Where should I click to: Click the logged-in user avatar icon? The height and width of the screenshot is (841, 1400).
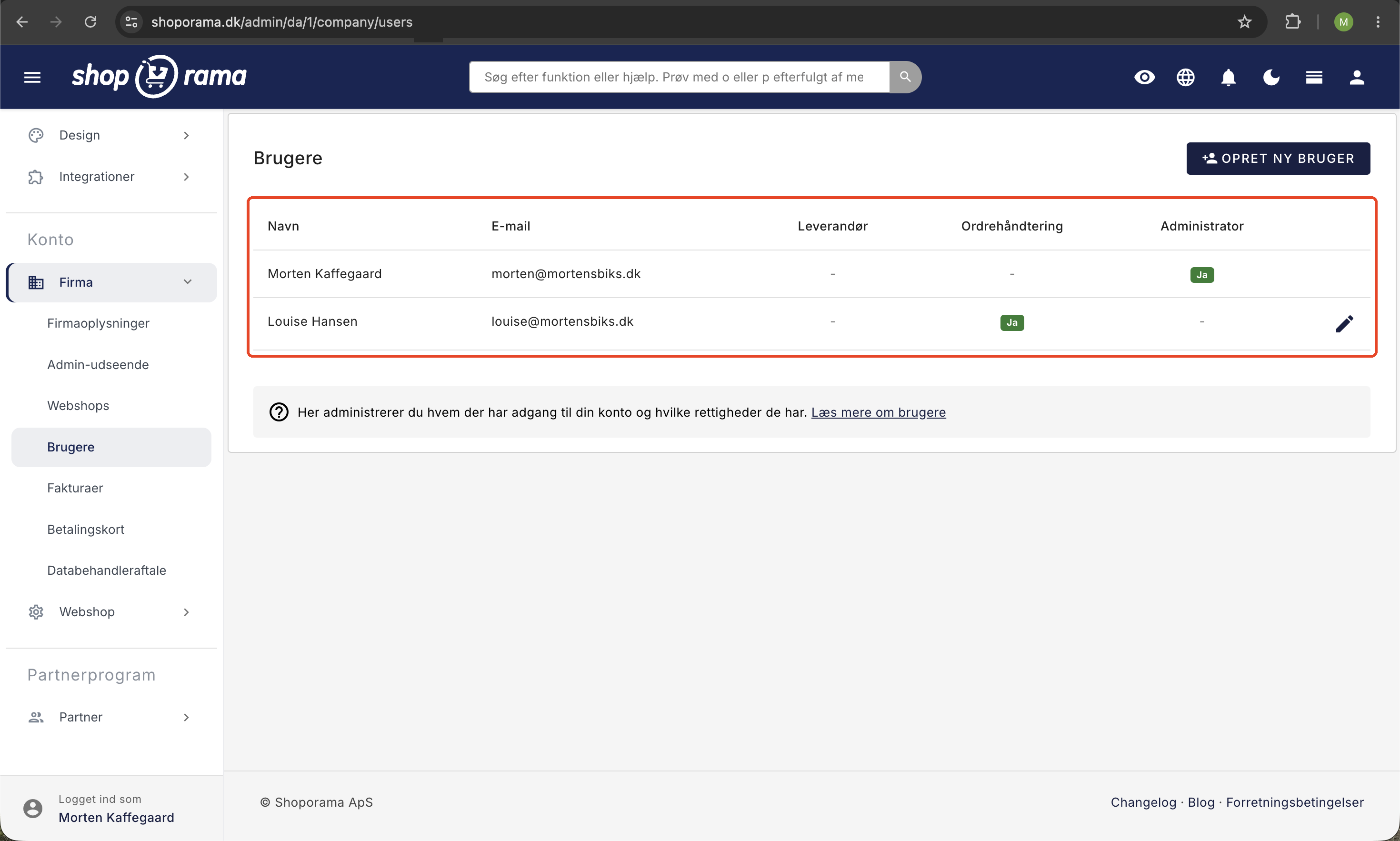tap(32, 808)
